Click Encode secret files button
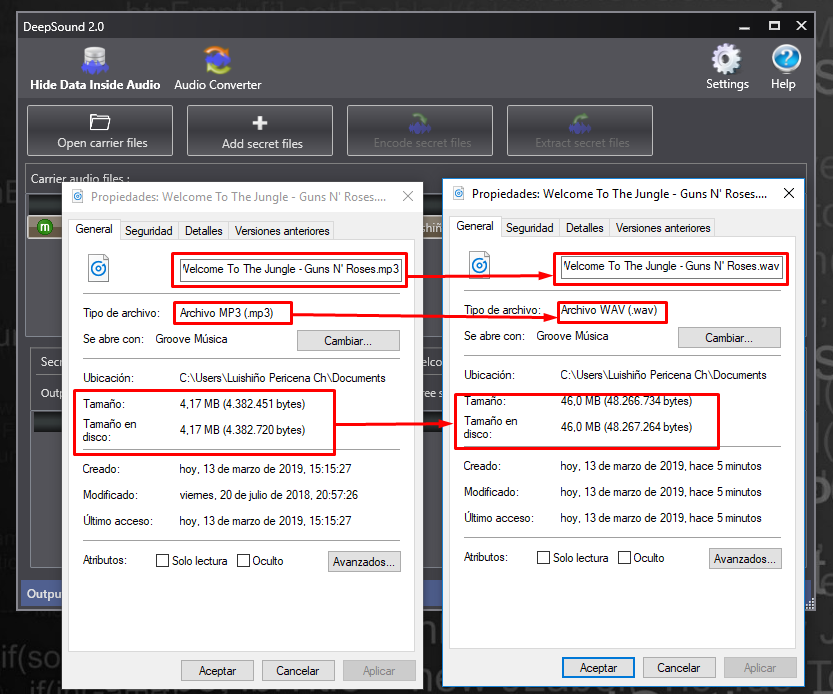 tap(420, 131)
